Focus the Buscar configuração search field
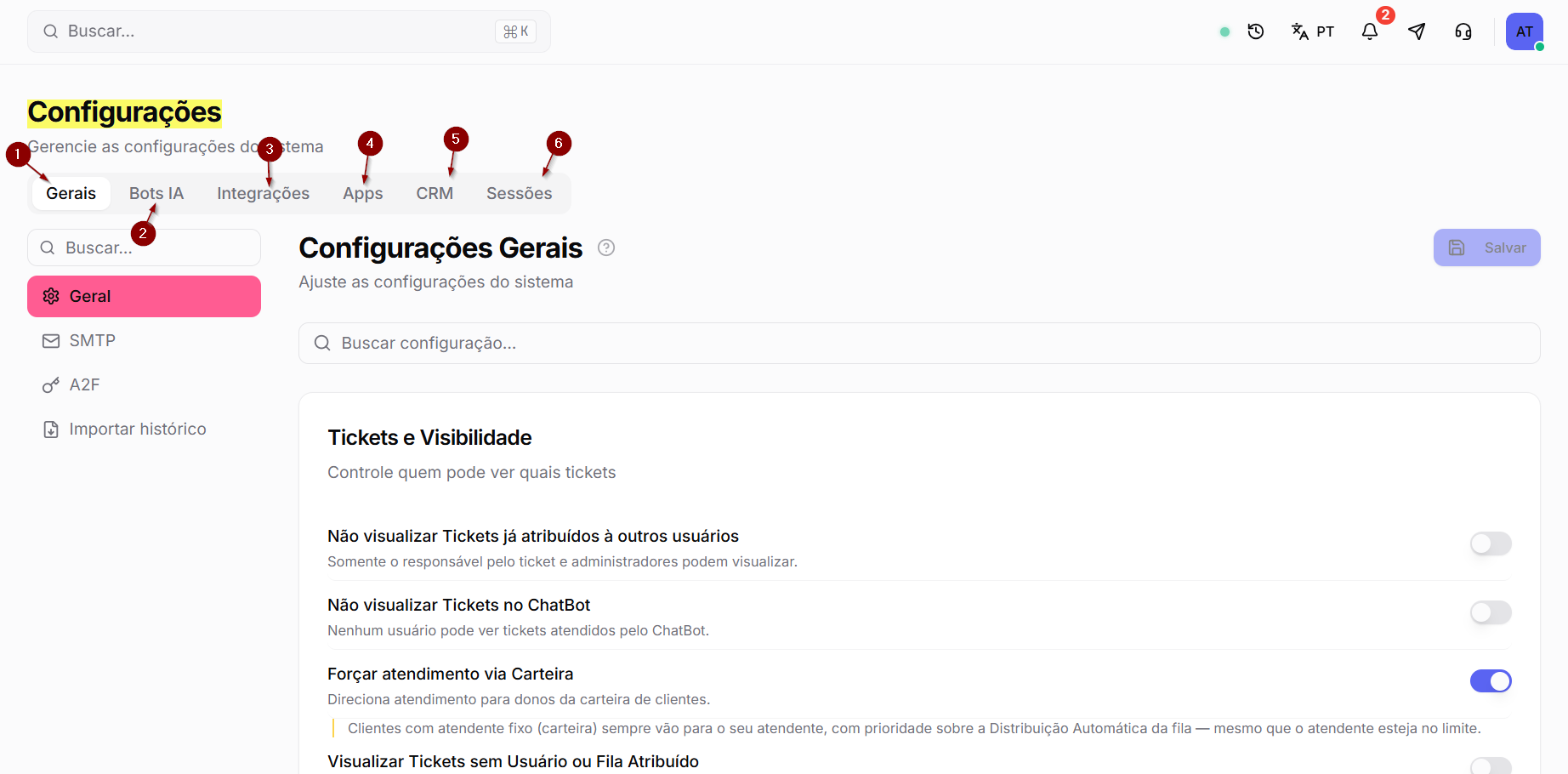This screenshot has height=774, width=1568. pyautogui.click(x=919, y=343)
